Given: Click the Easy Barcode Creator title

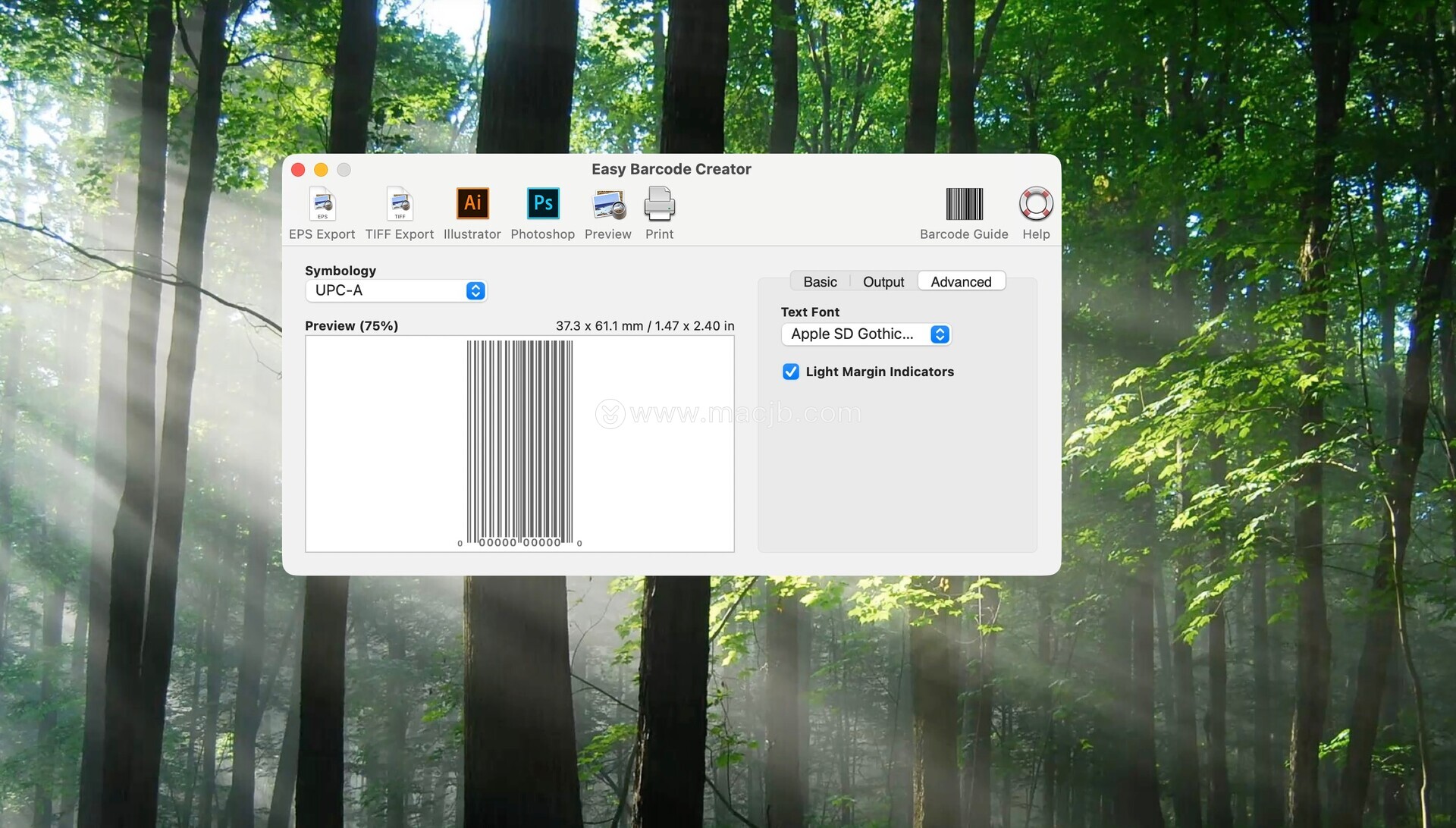Looking at the screenshot, I should 671,169.
